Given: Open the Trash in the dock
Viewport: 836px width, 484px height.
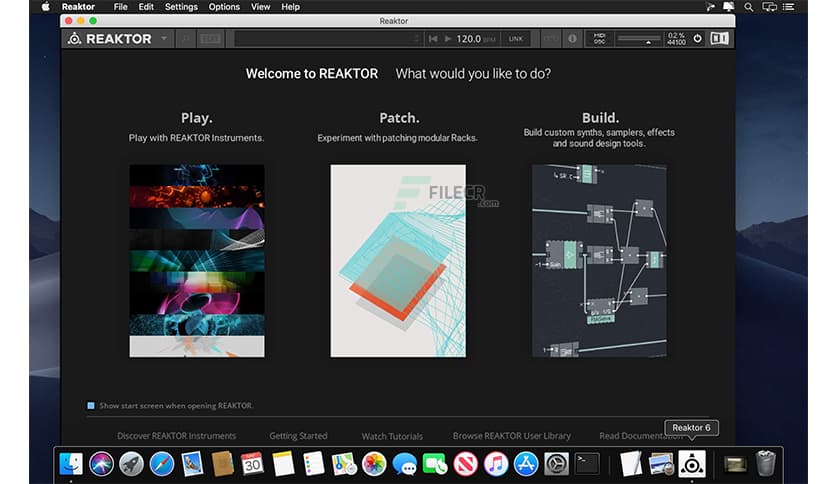Looking at the screenshot, I should click(x=766, y=463).
